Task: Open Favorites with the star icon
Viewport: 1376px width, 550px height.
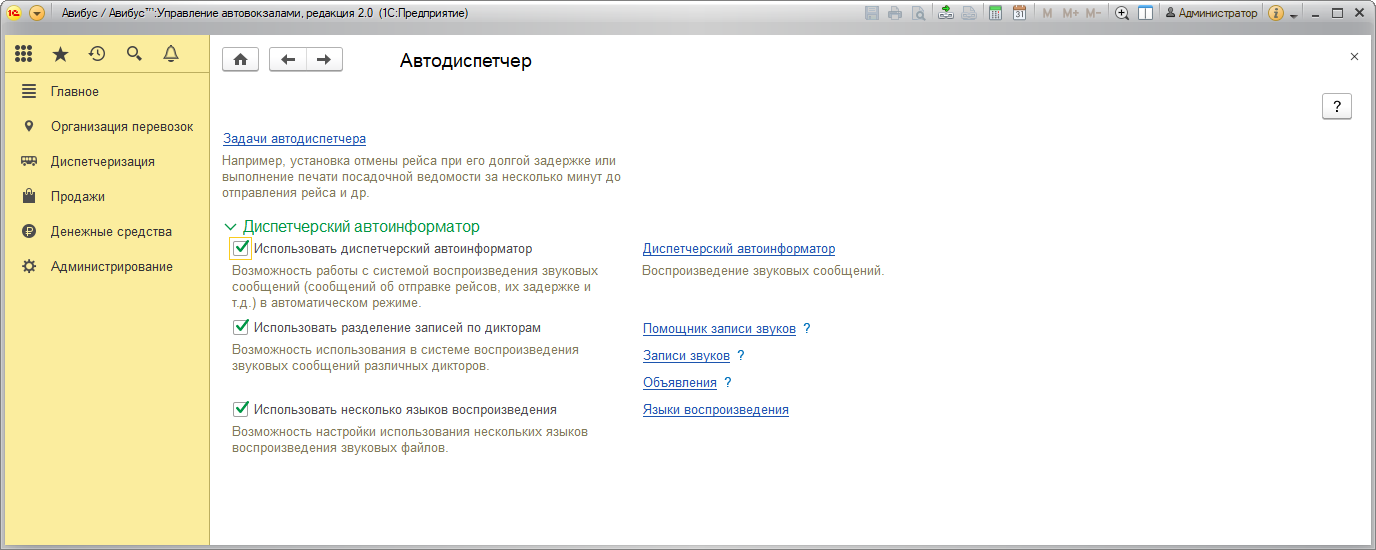Action: point(60,54)
